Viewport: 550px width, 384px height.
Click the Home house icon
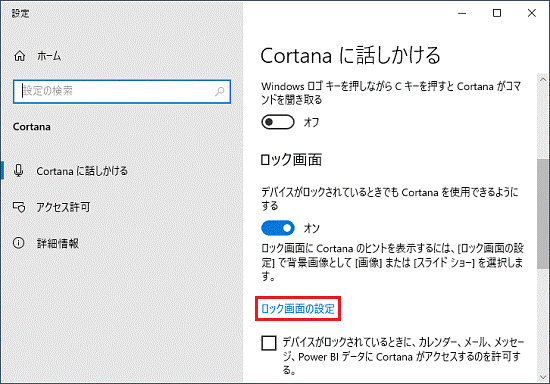click(x=20, y=56)
